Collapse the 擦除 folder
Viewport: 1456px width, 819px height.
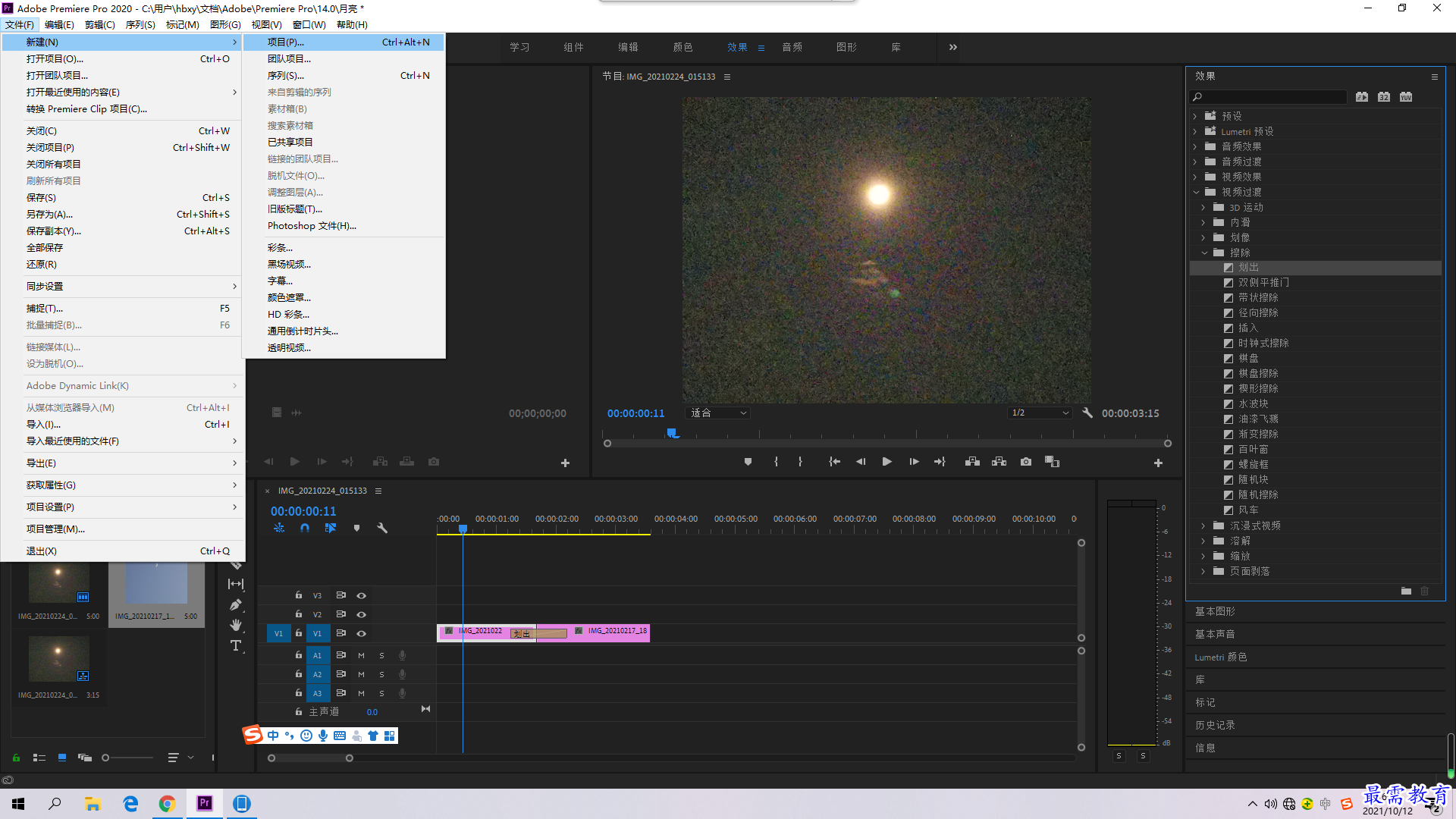pos(1204,253)
